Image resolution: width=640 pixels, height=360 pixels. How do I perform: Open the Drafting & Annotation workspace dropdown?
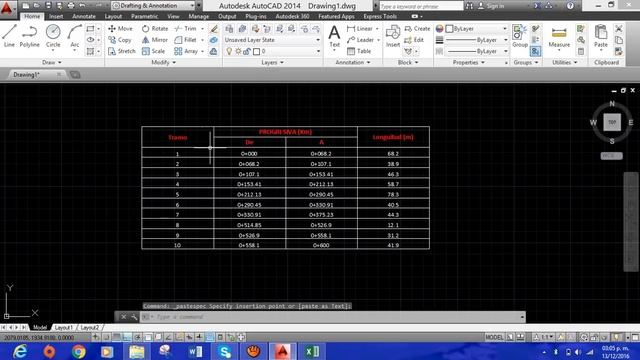point(153,6)
